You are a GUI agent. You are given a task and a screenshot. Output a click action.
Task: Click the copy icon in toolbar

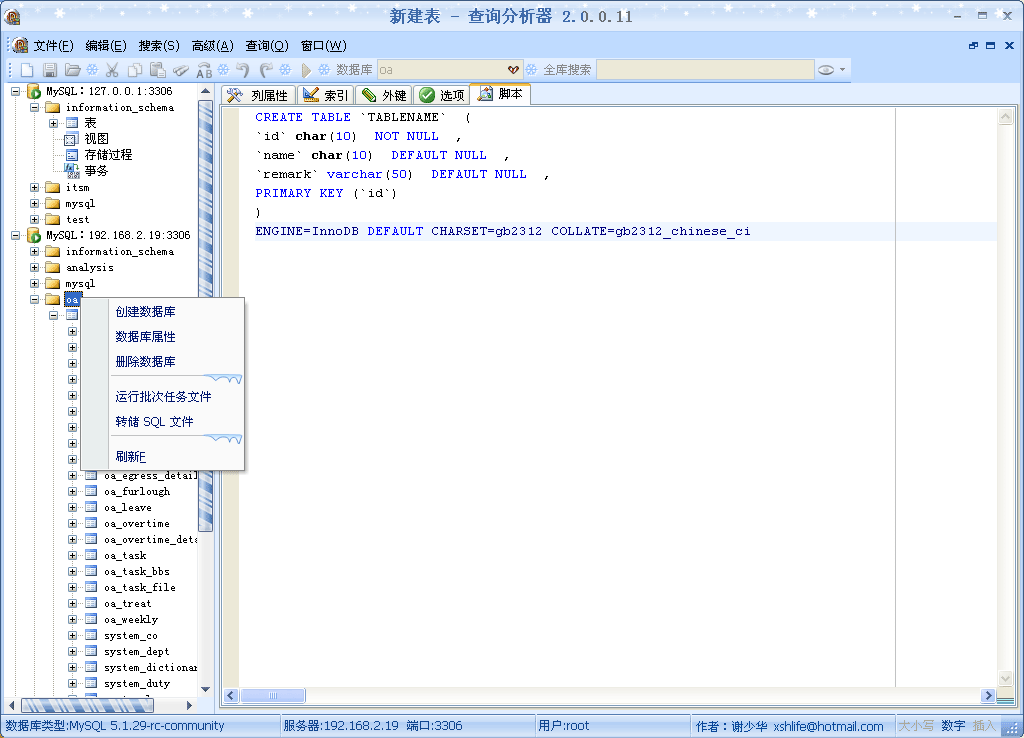tap(135, 70)
